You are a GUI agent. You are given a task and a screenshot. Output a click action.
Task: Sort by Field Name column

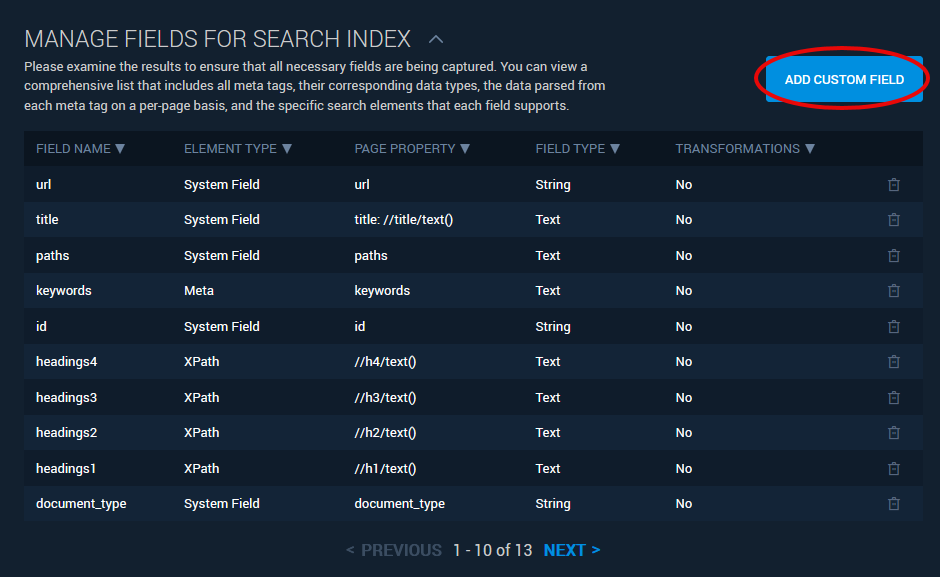[x=80, y=149]
